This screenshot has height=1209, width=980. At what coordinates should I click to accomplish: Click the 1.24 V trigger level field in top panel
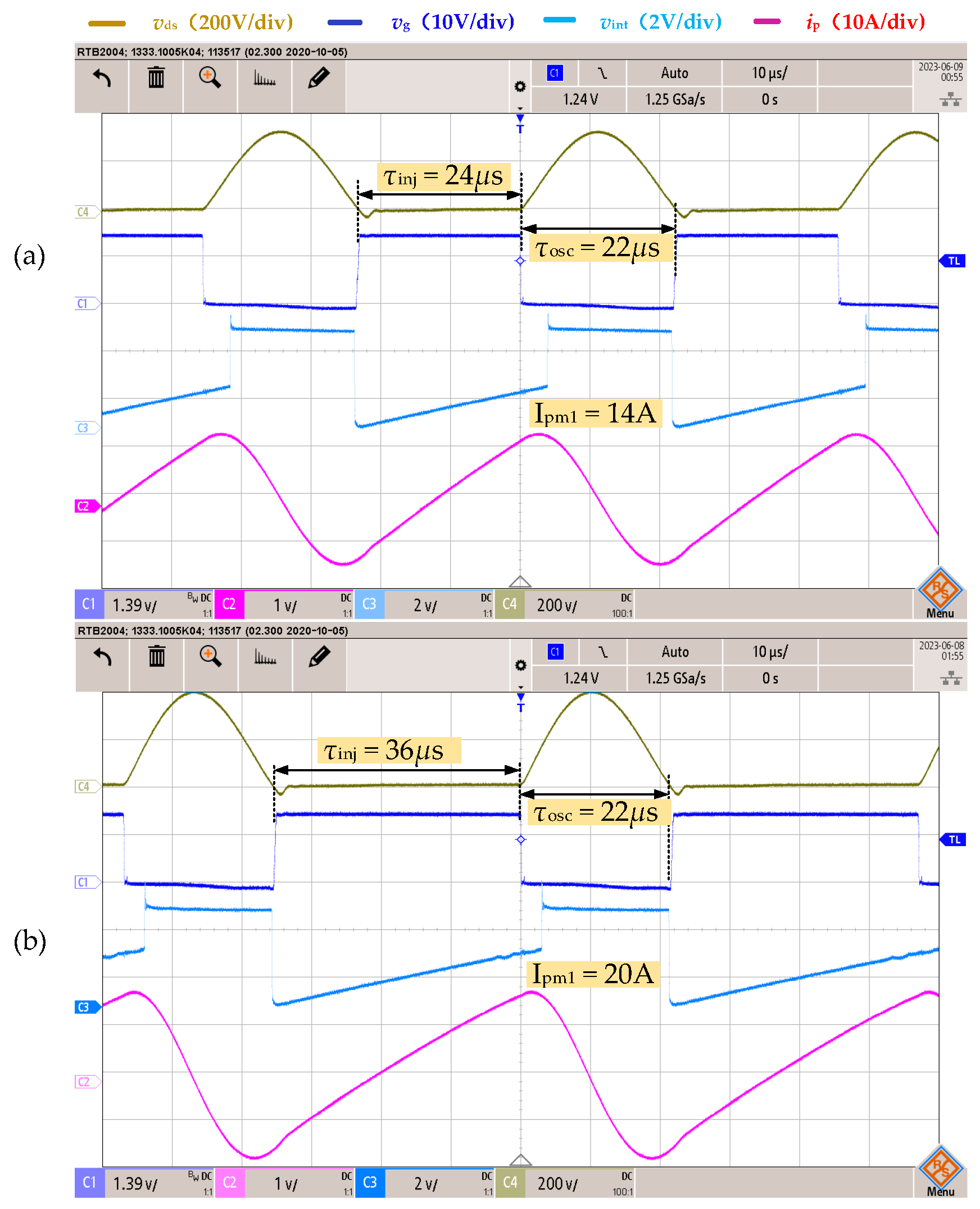[x=580, y=100]
